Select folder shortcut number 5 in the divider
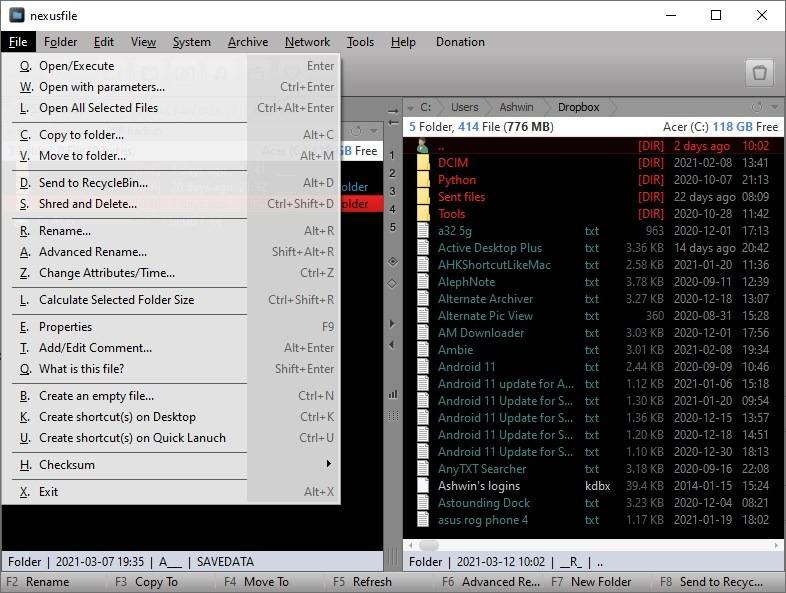 pyautogui.click(x=392, y=227)
